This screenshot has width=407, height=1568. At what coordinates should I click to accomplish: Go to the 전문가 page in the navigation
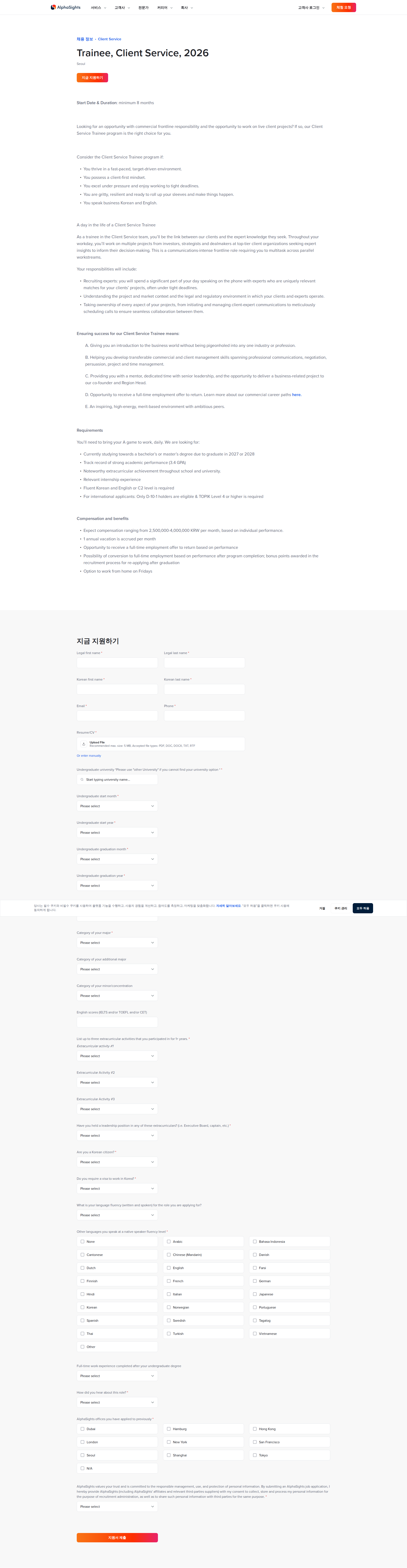[144, 8]
